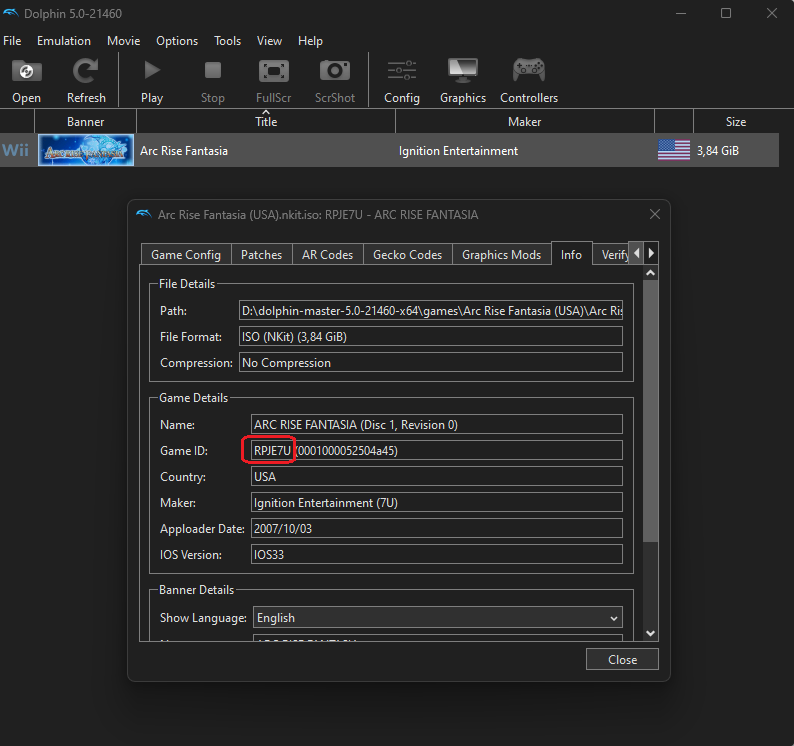Open the Emulation menu
Screen dimensions: 794x746
click(x=64, y=41)
